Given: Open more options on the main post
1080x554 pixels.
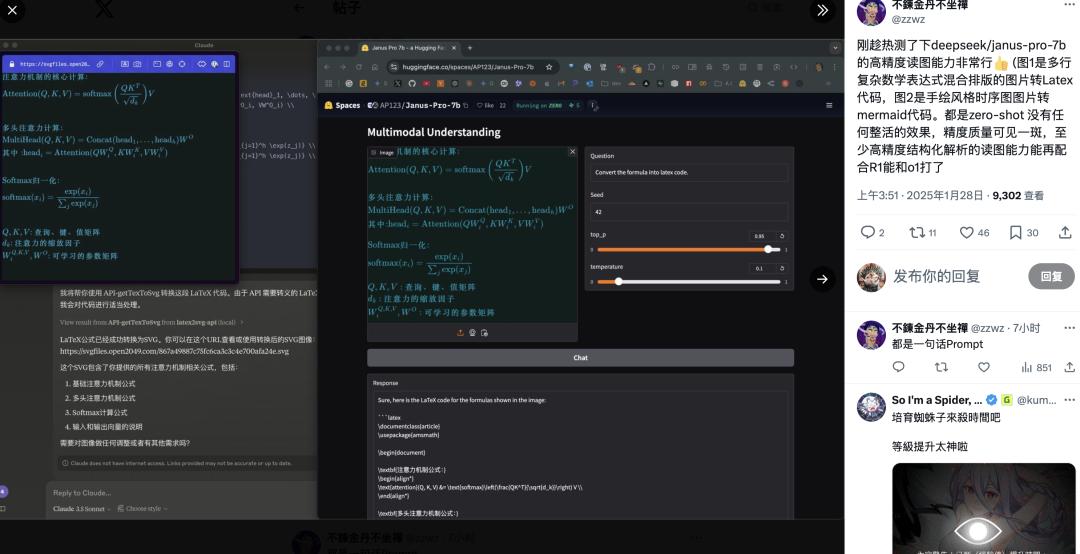Looking at the screenshot, I should (1069, 5).
